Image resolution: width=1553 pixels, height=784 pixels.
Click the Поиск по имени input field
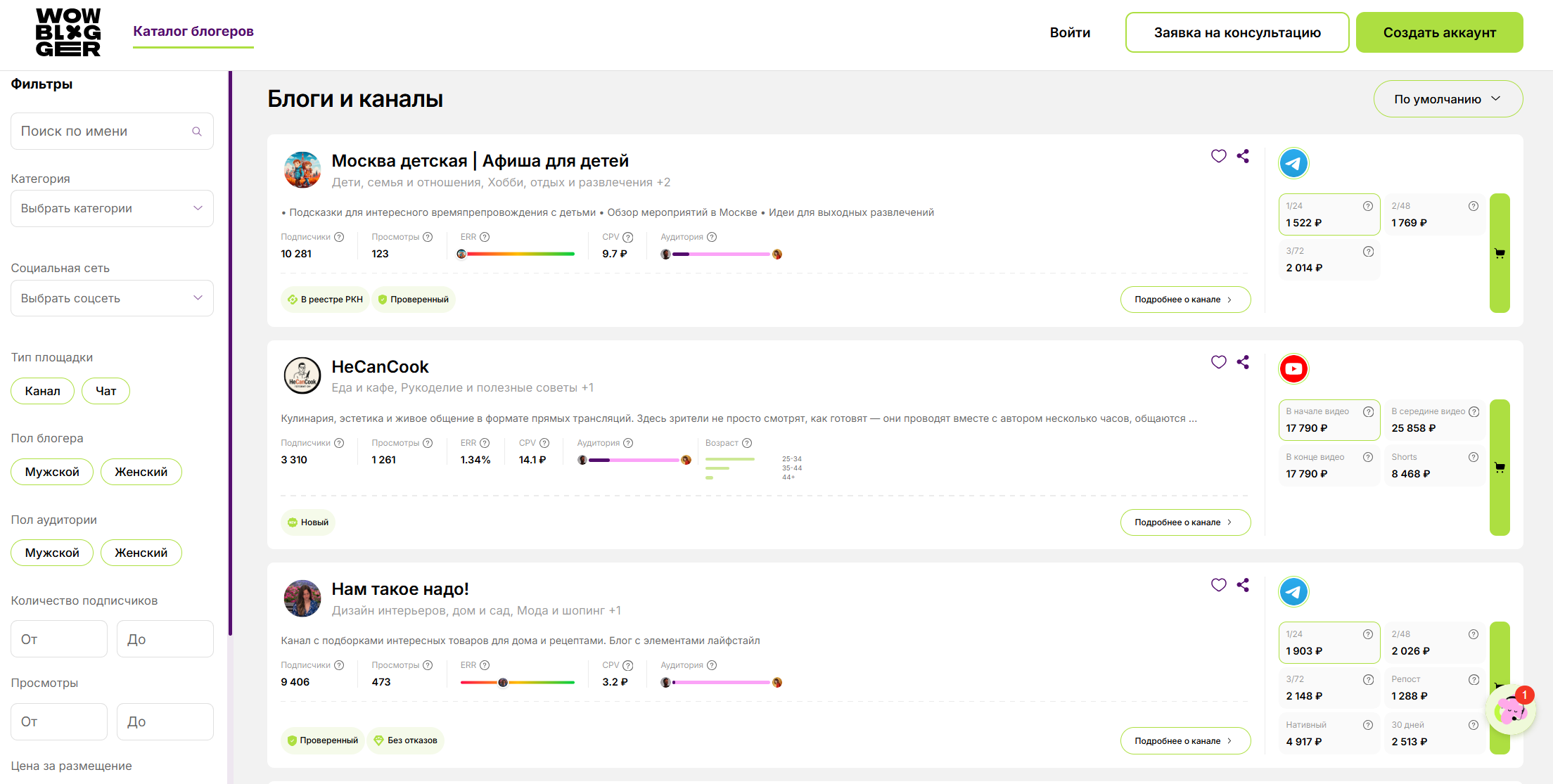pos(112,131)
